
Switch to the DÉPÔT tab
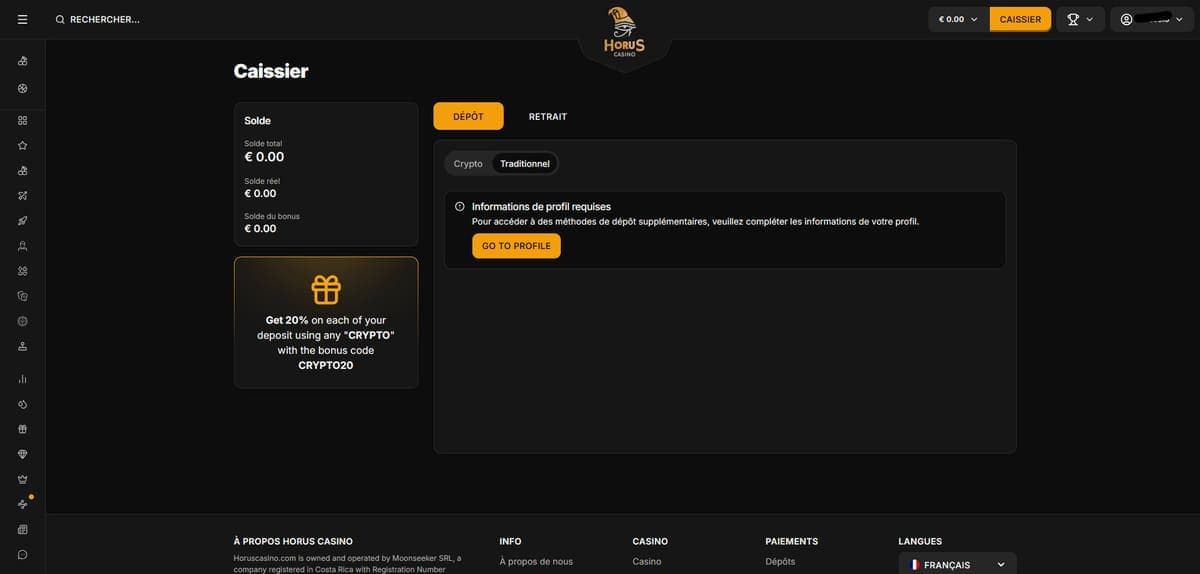point(468,116)
